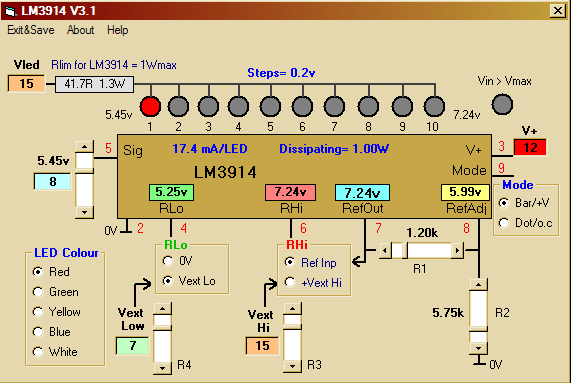Click the grey LED number 10
This screenshot has width=571, height=383.
pyautogui.click(x=434, y=106)
